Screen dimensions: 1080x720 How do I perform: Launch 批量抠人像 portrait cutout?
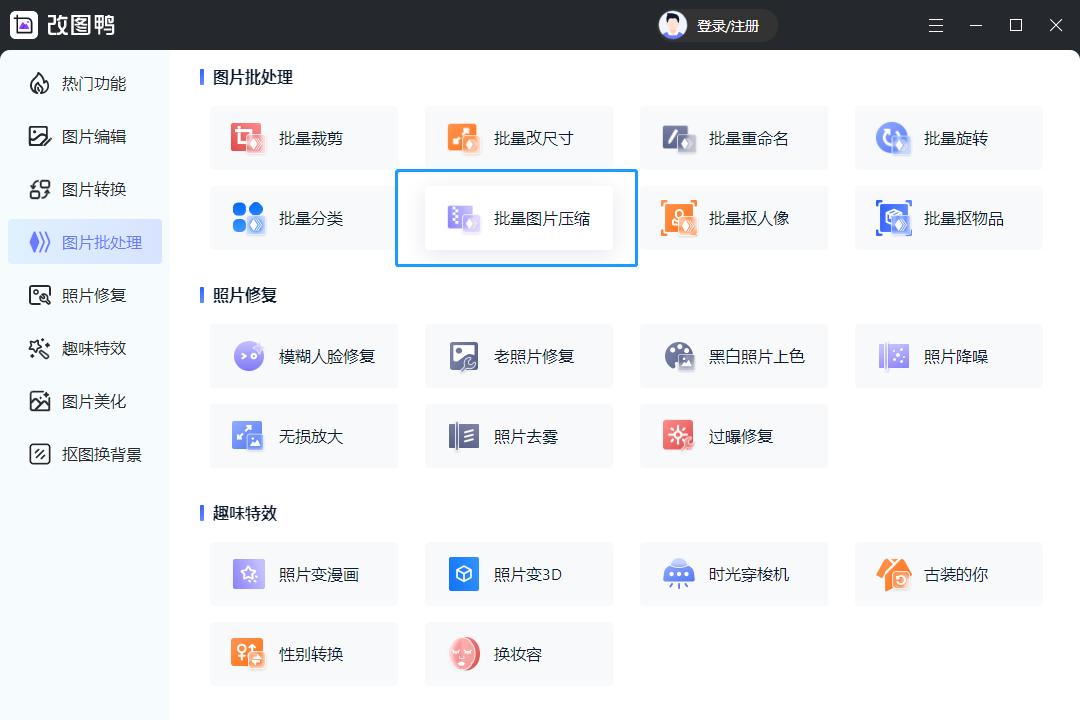733,218
